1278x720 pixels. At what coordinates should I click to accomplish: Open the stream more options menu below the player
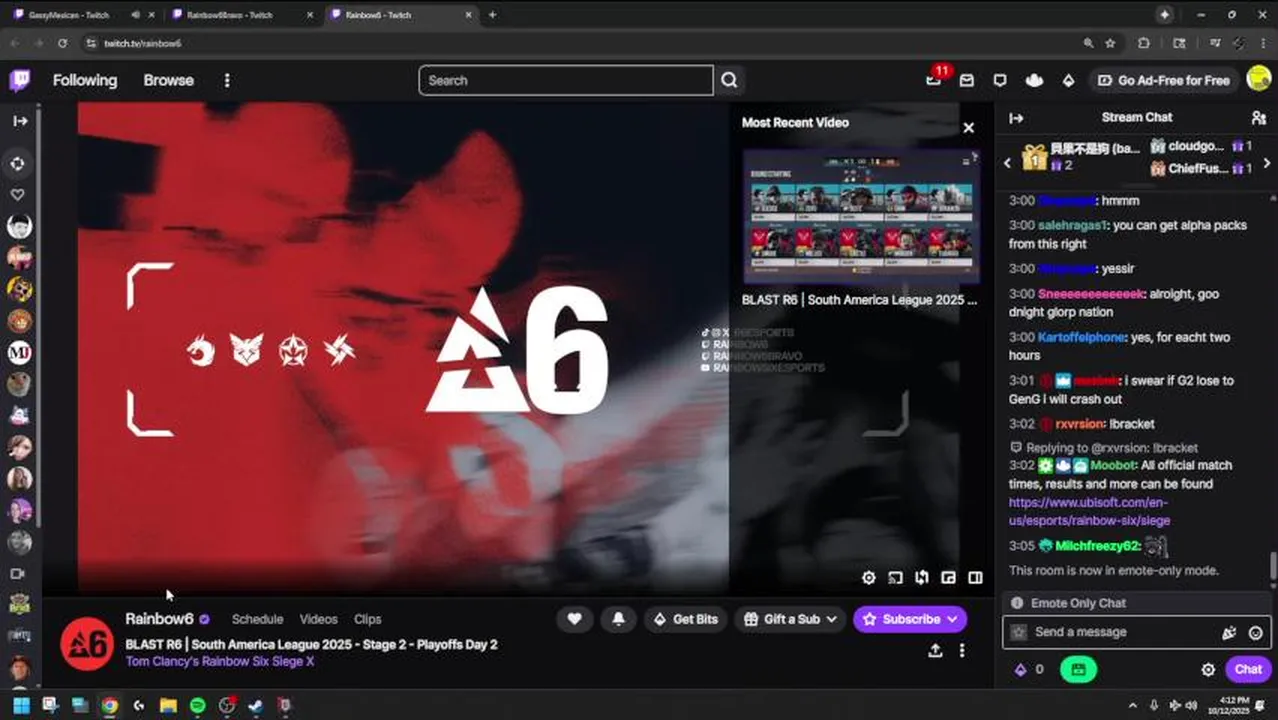click(x=962, y=650)
